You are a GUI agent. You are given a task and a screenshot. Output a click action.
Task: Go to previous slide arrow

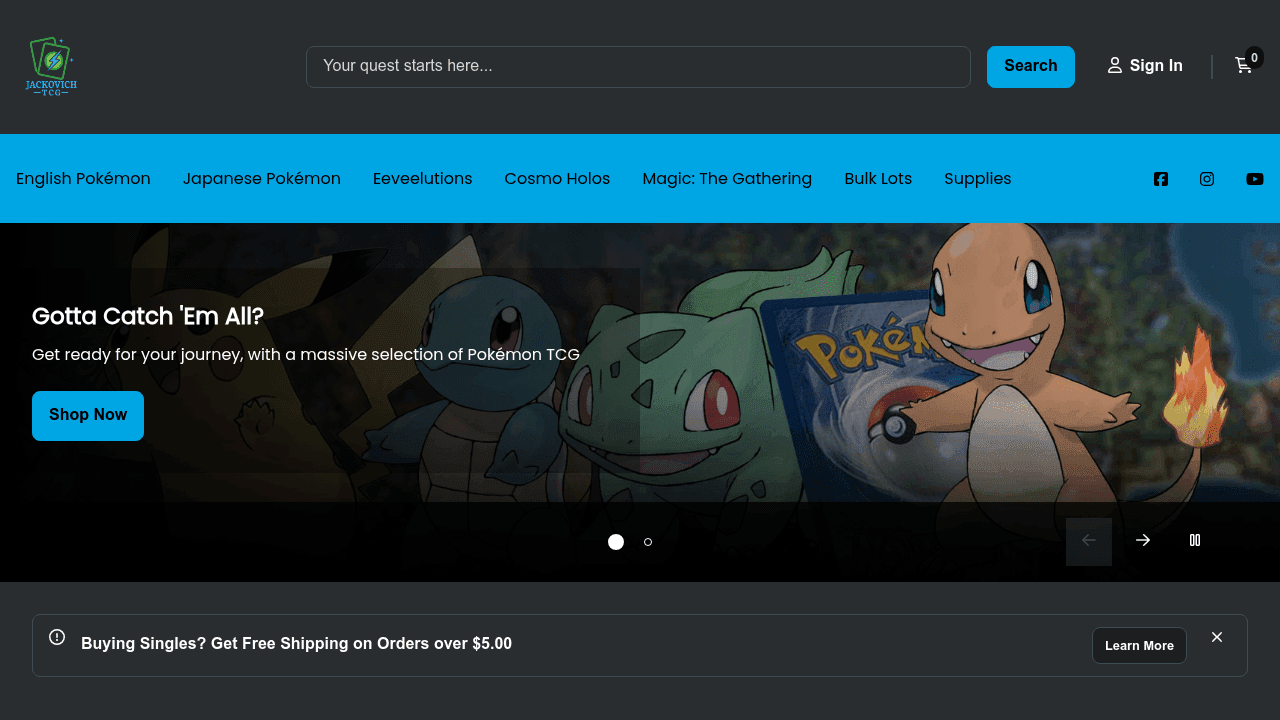[x=1089, y=541]
